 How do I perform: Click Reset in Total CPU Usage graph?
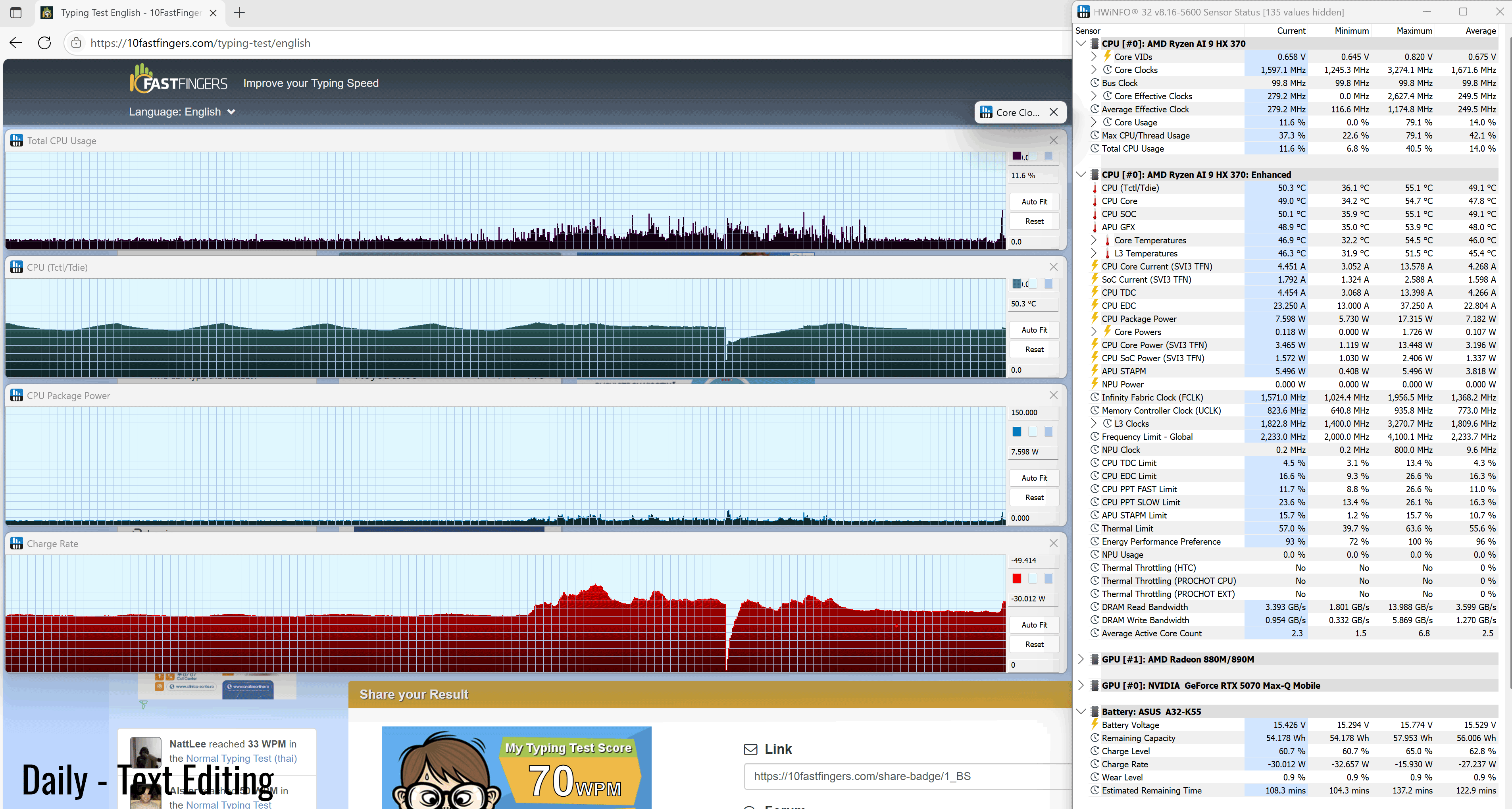click(x=1034, y=222)
